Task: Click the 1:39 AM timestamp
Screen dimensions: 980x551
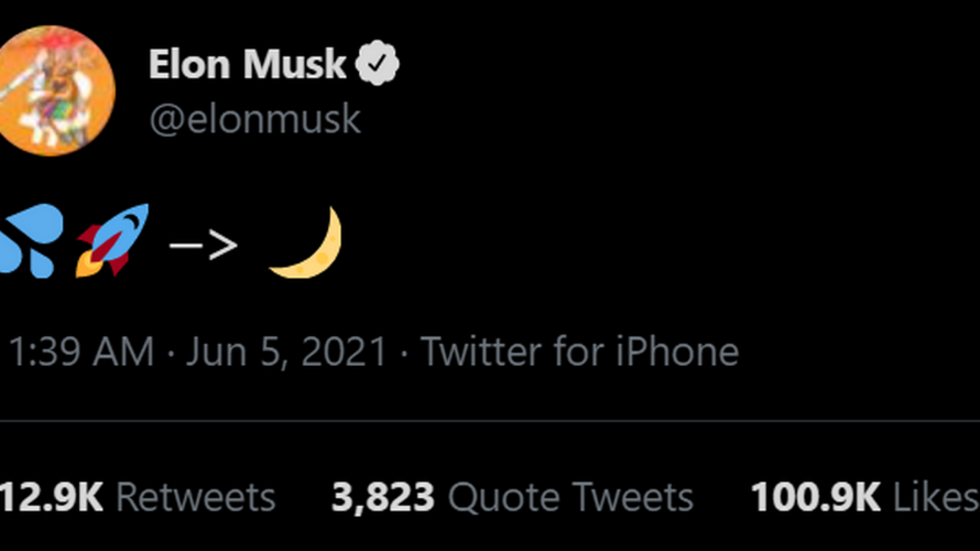Action: click(81, 352)
